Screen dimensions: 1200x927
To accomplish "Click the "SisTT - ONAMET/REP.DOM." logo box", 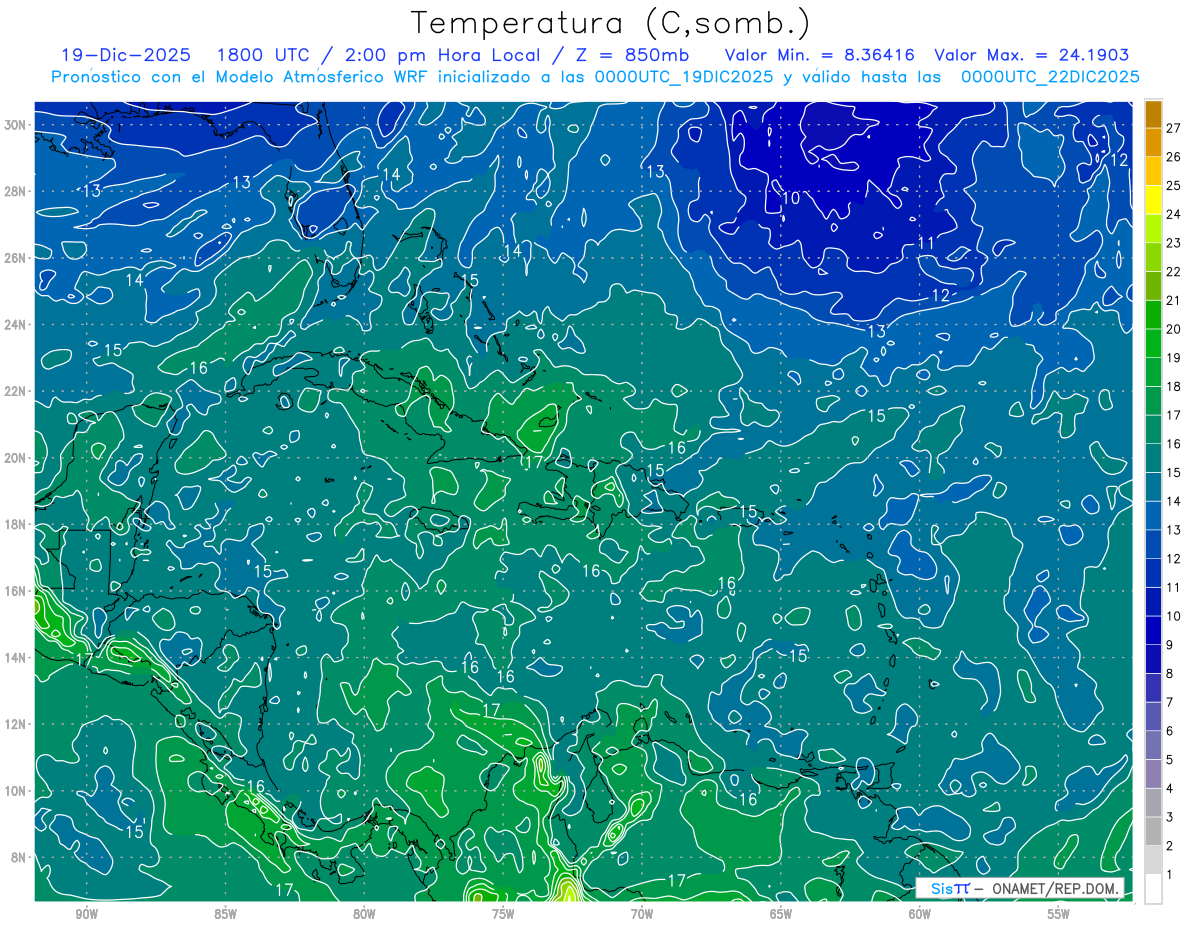I will pos(1020,888).
